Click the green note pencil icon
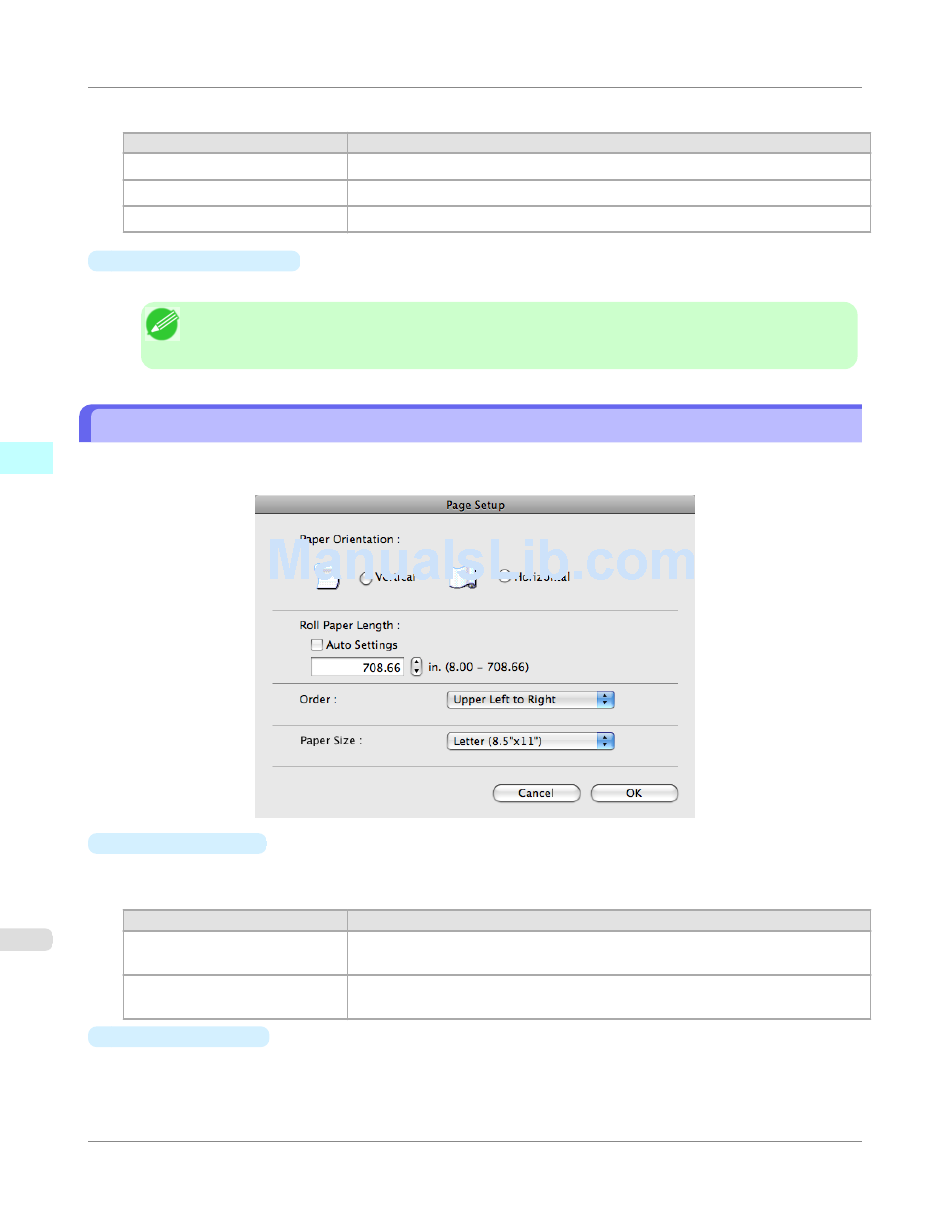950x1229 pixels. pyautogui.click(x=162, y=325)
